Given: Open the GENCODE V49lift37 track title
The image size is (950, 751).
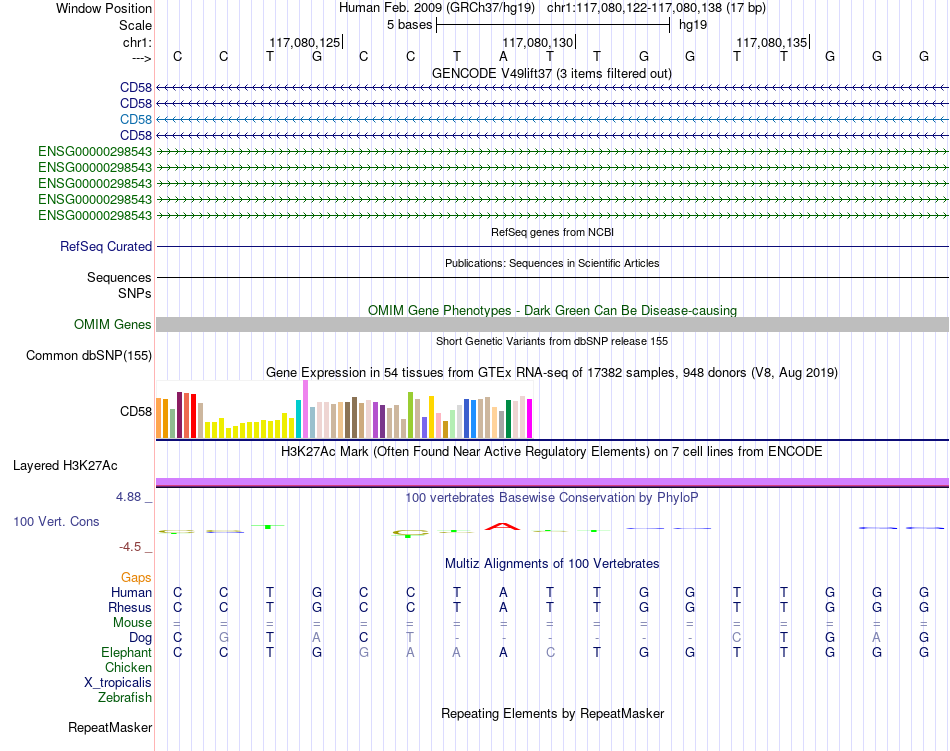Looking at the screenshot, I should click(551, 73).
